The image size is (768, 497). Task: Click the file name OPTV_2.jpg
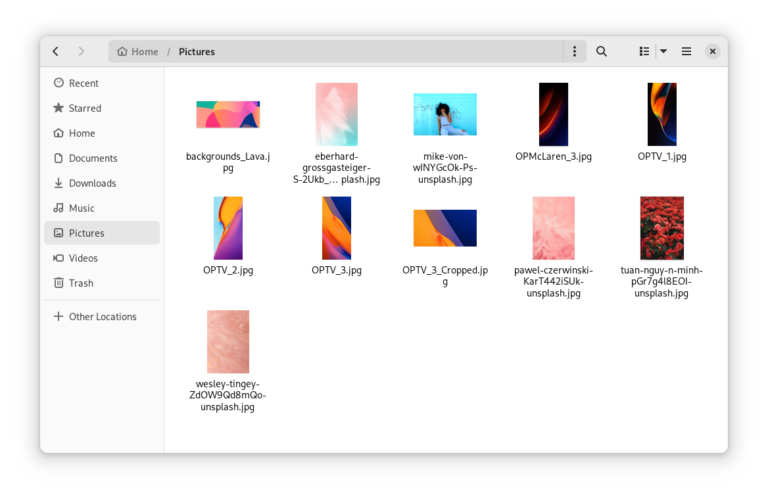pyautogui.click(x=228, y=270)
